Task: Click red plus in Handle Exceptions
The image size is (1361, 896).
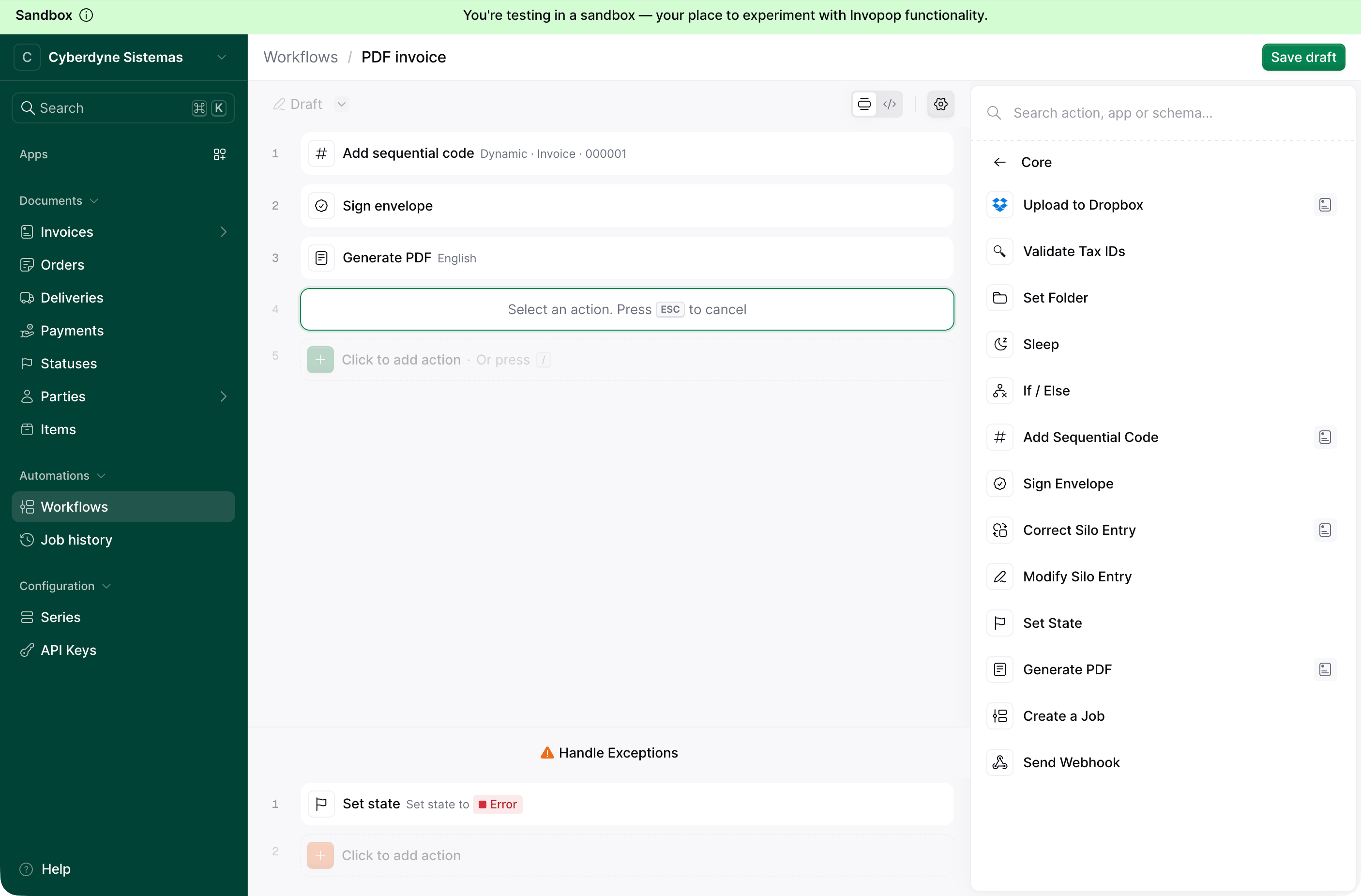Action: 320,855
